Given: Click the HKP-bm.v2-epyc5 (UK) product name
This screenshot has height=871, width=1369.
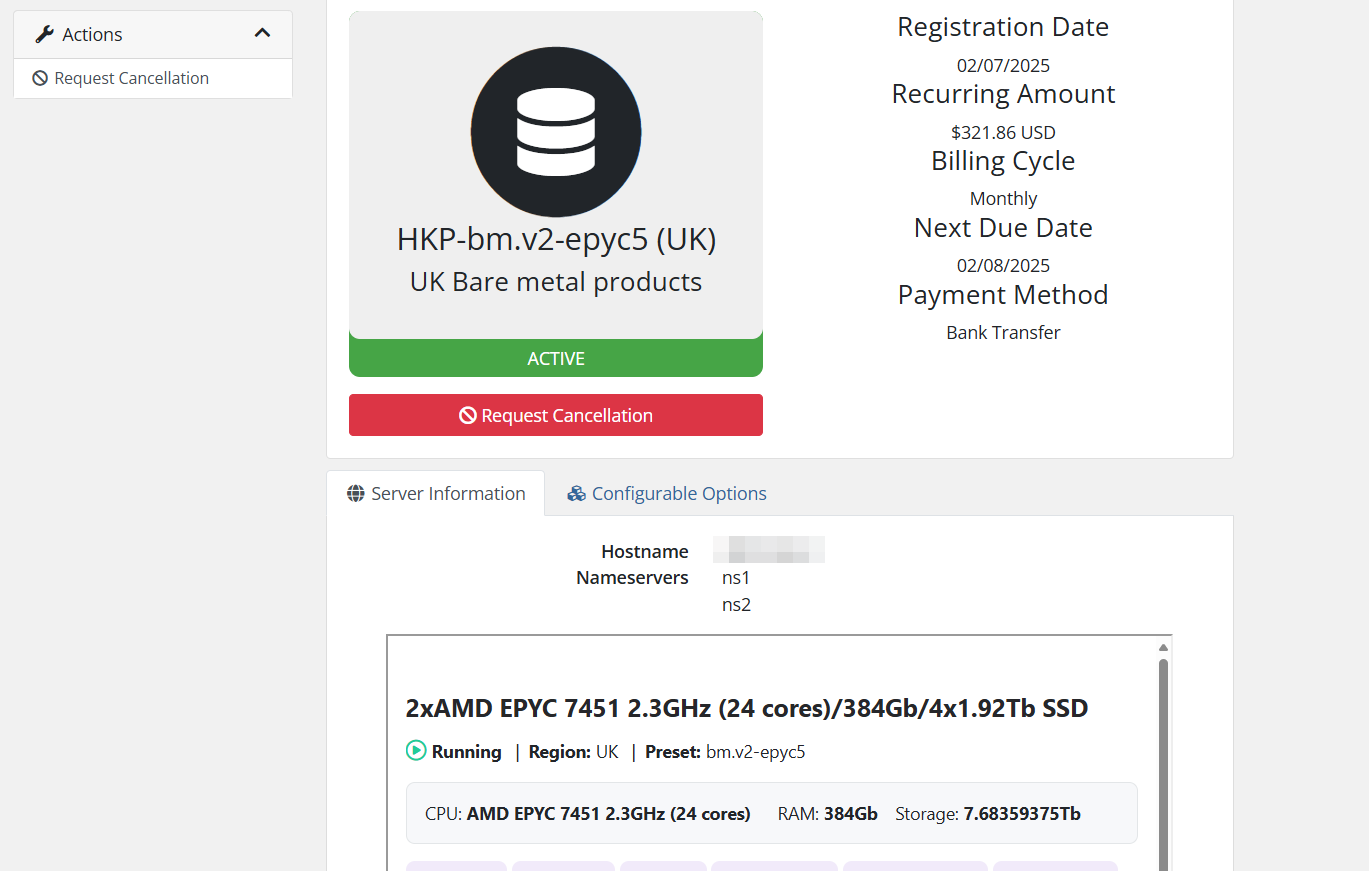Looking at the screenshot, I should pyautogui.click(x=556, y=240).
